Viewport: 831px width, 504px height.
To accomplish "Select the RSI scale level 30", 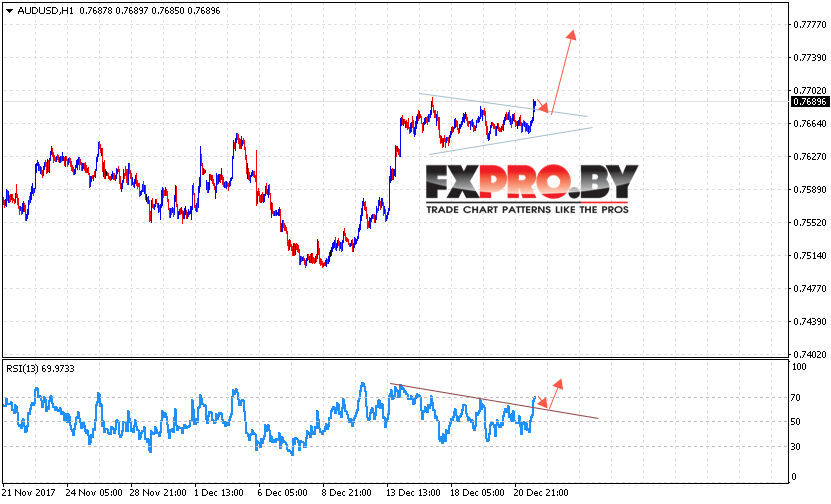I will [795, 447].
